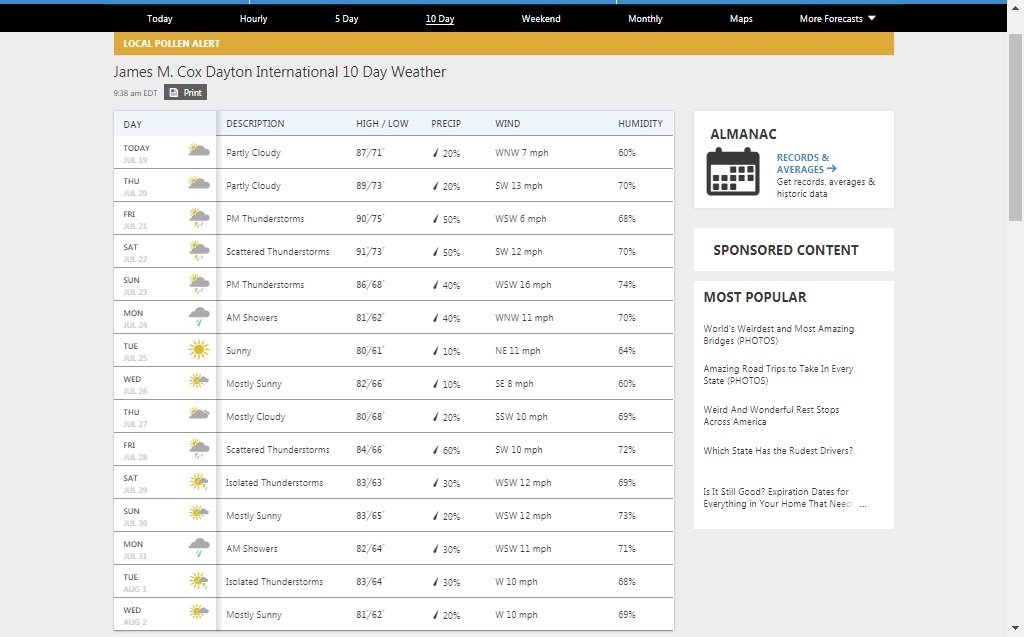This screenshot has width=1024, height=637.
Task: Click the Local Pollen Alert banner
Action: [503, 44]
